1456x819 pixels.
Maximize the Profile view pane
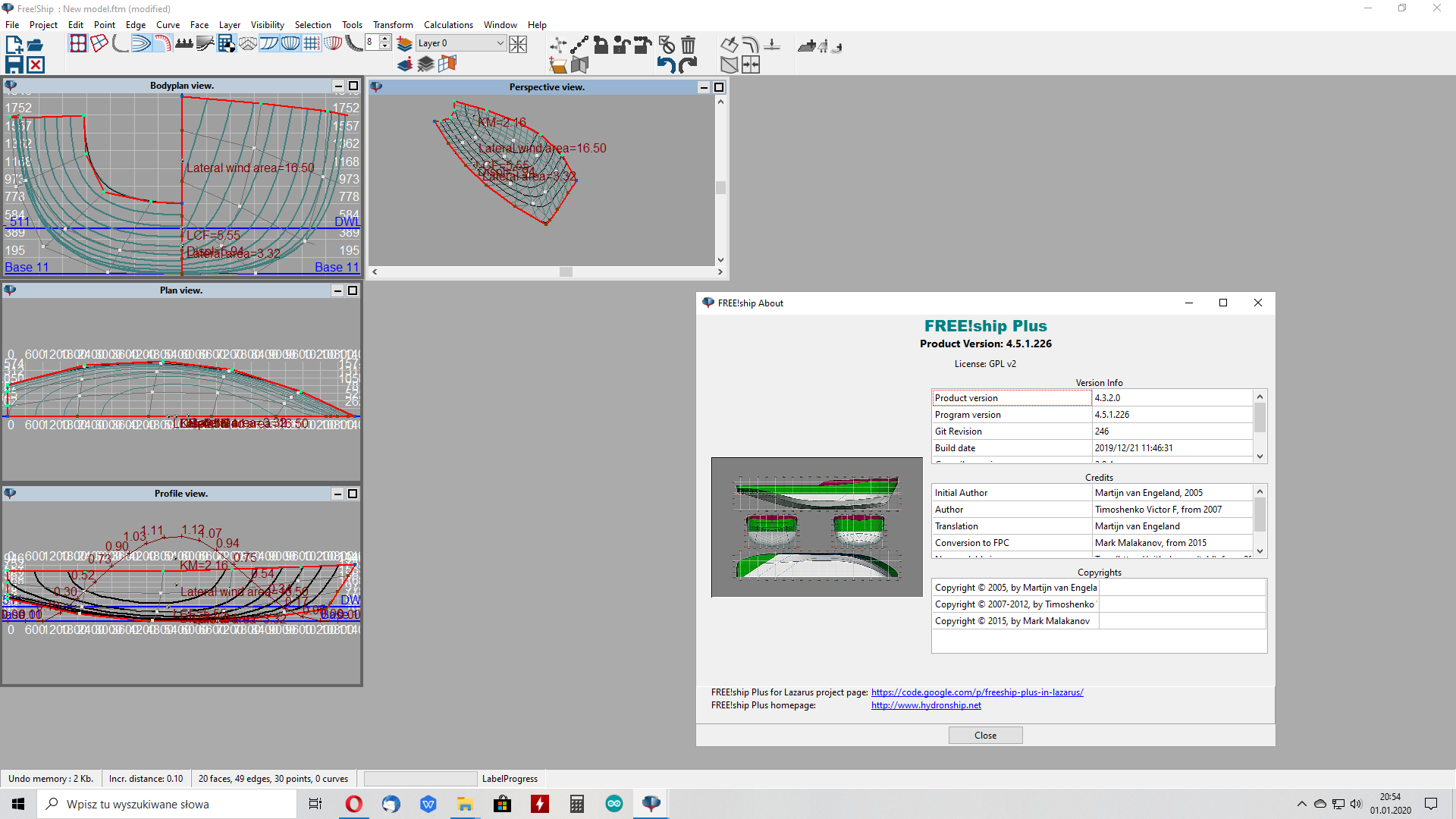click(x=353, y=494)
